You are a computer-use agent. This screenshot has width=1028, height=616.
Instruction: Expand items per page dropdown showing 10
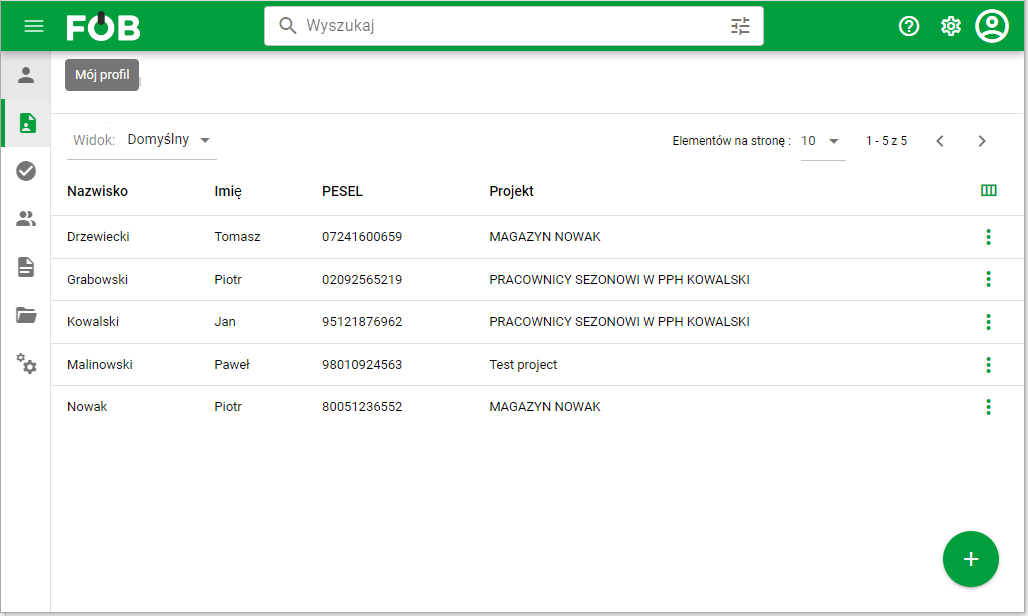(823, 141)
